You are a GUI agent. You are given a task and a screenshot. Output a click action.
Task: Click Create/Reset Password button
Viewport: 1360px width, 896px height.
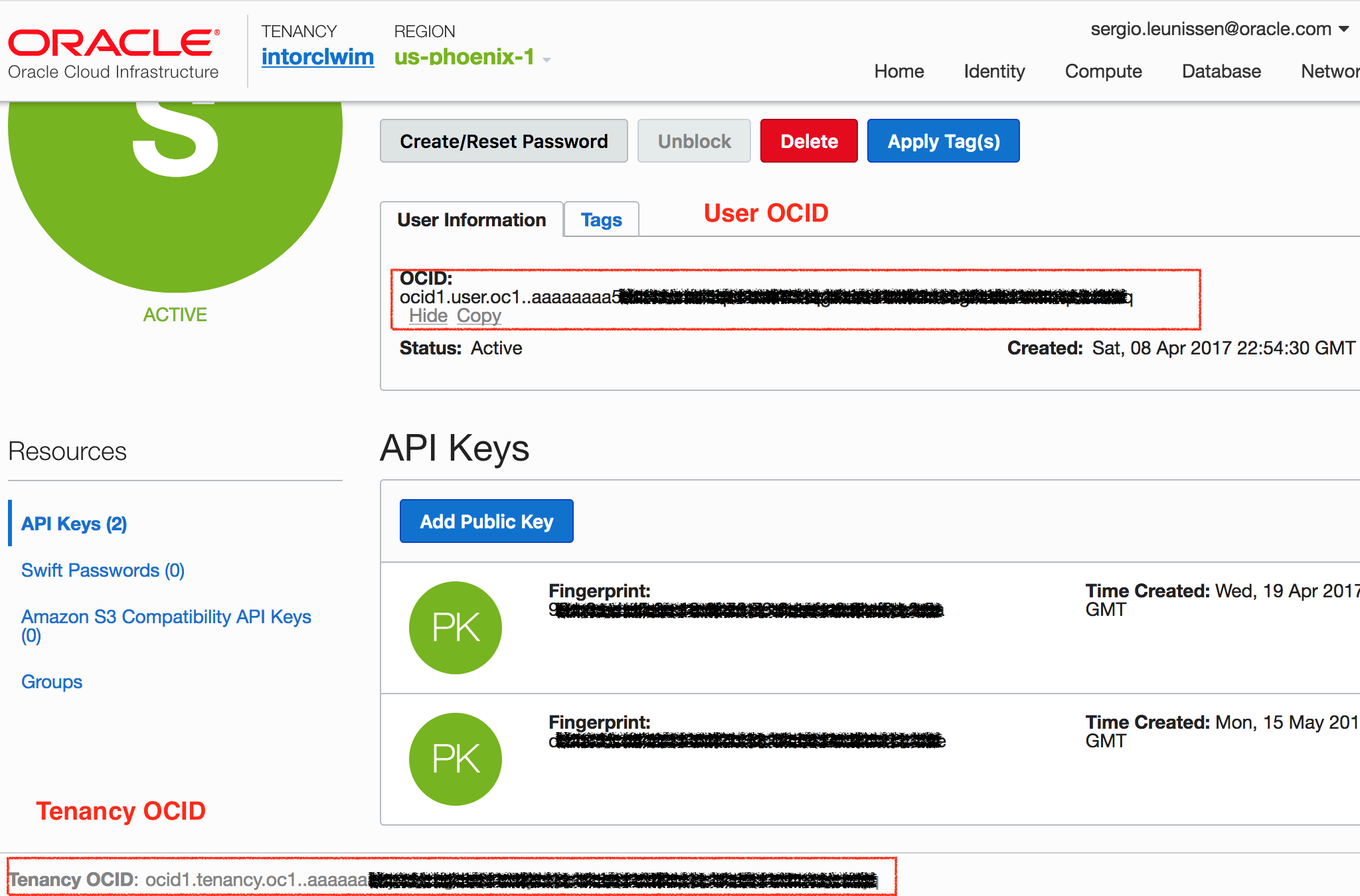[x=503, y=141]
